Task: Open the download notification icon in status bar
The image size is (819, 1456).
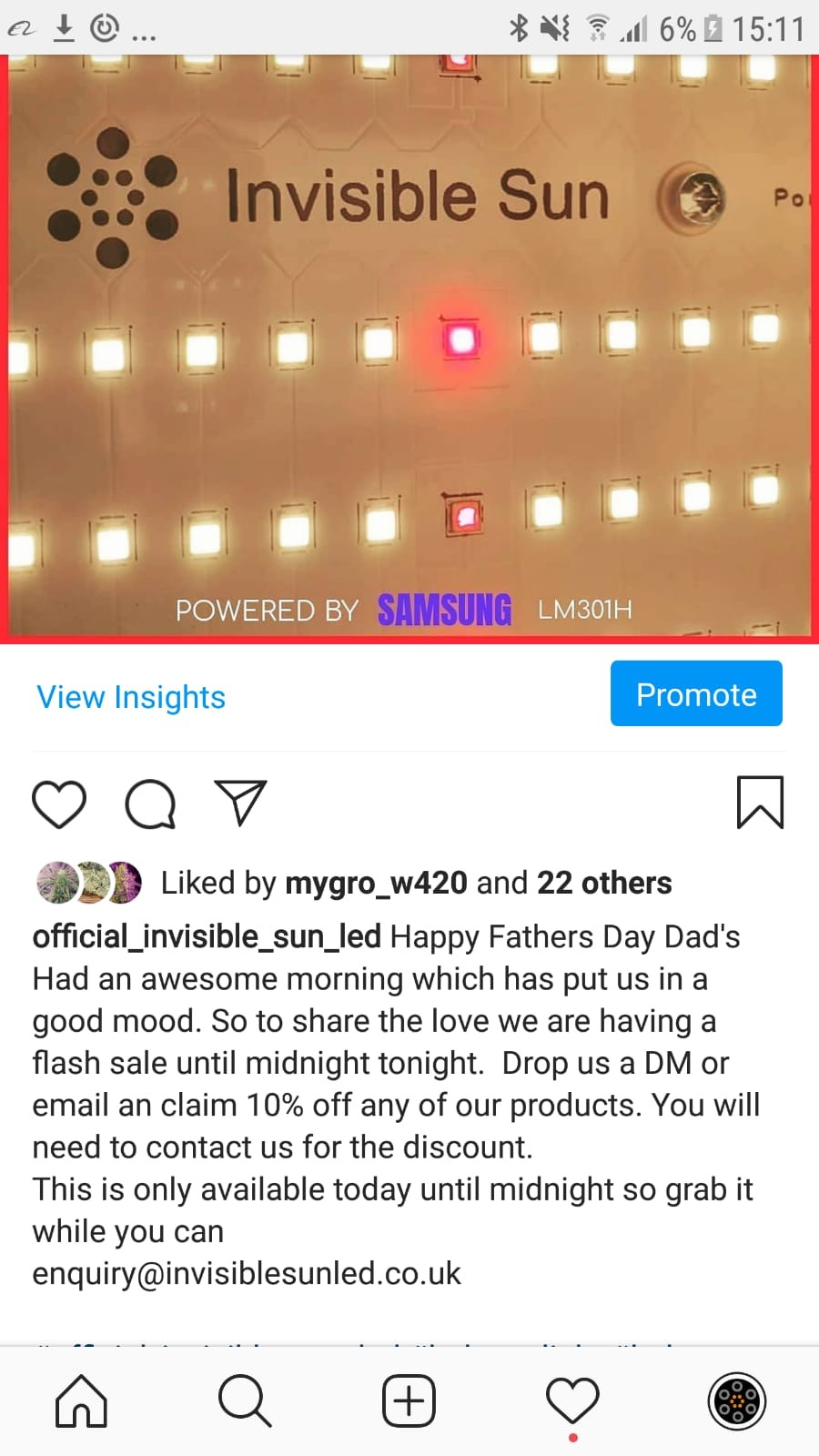Action: coord(64,28)
